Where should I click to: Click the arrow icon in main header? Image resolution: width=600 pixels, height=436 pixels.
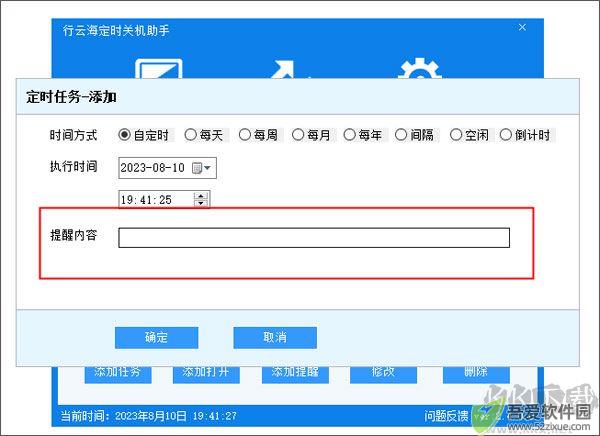coord(283,69)
